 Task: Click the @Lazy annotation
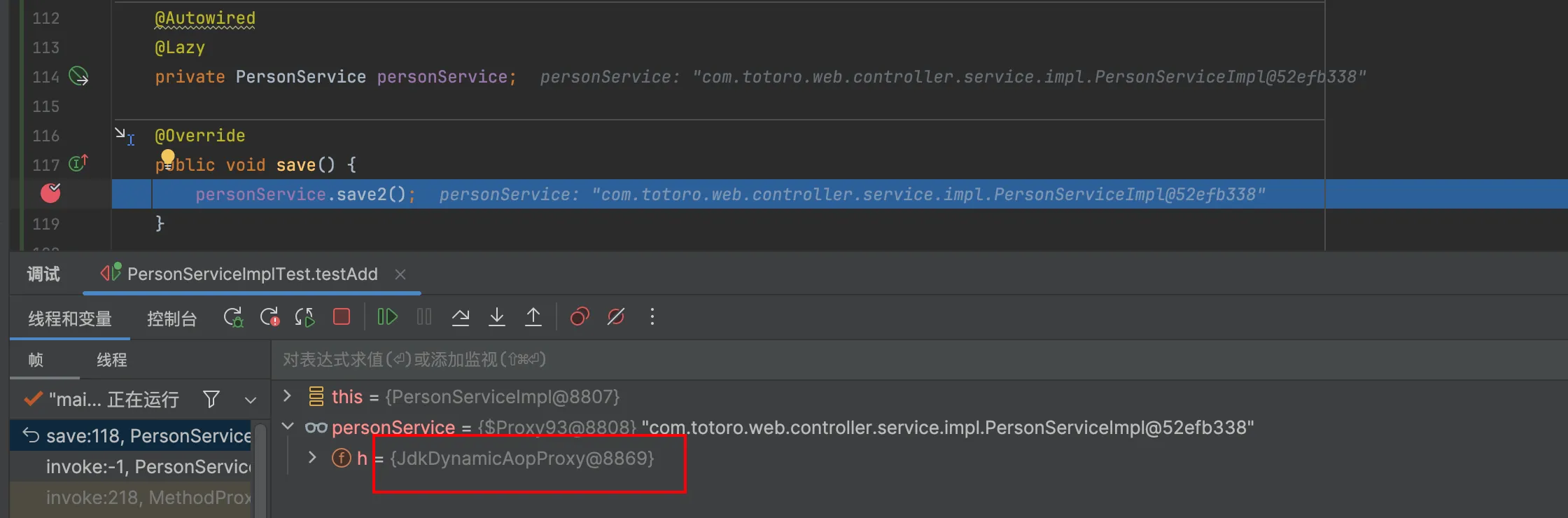pyautogui.click(x=180, y=48)
